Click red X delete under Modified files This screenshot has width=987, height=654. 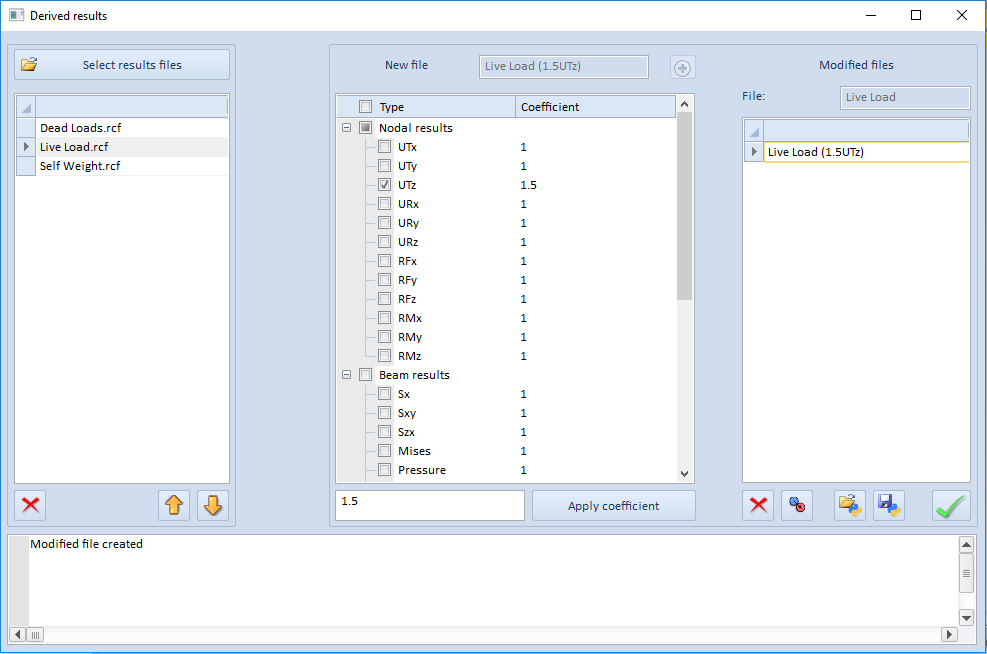tap(758, 506)
